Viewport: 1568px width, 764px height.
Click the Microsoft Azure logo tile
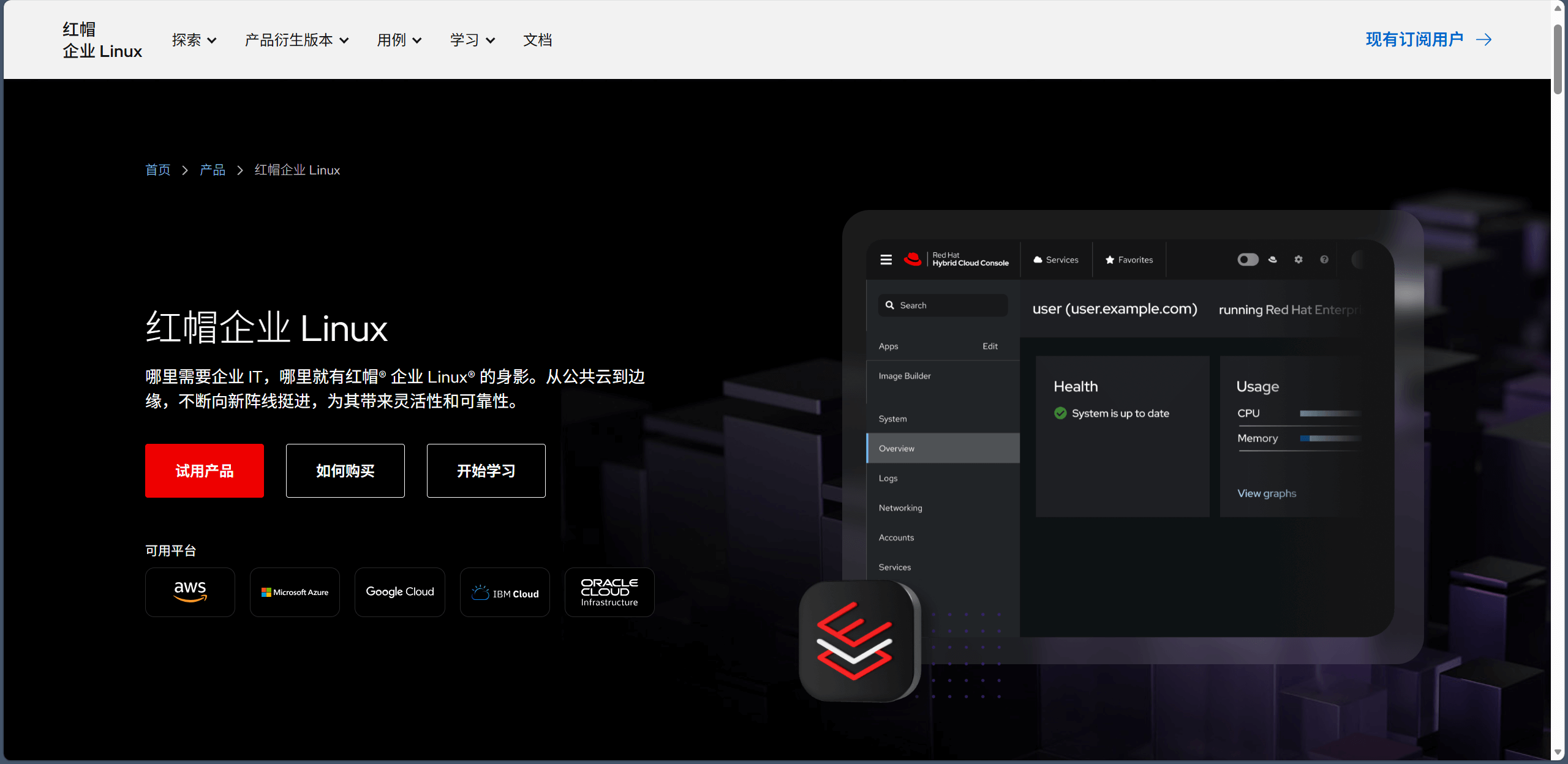point(295,592)
